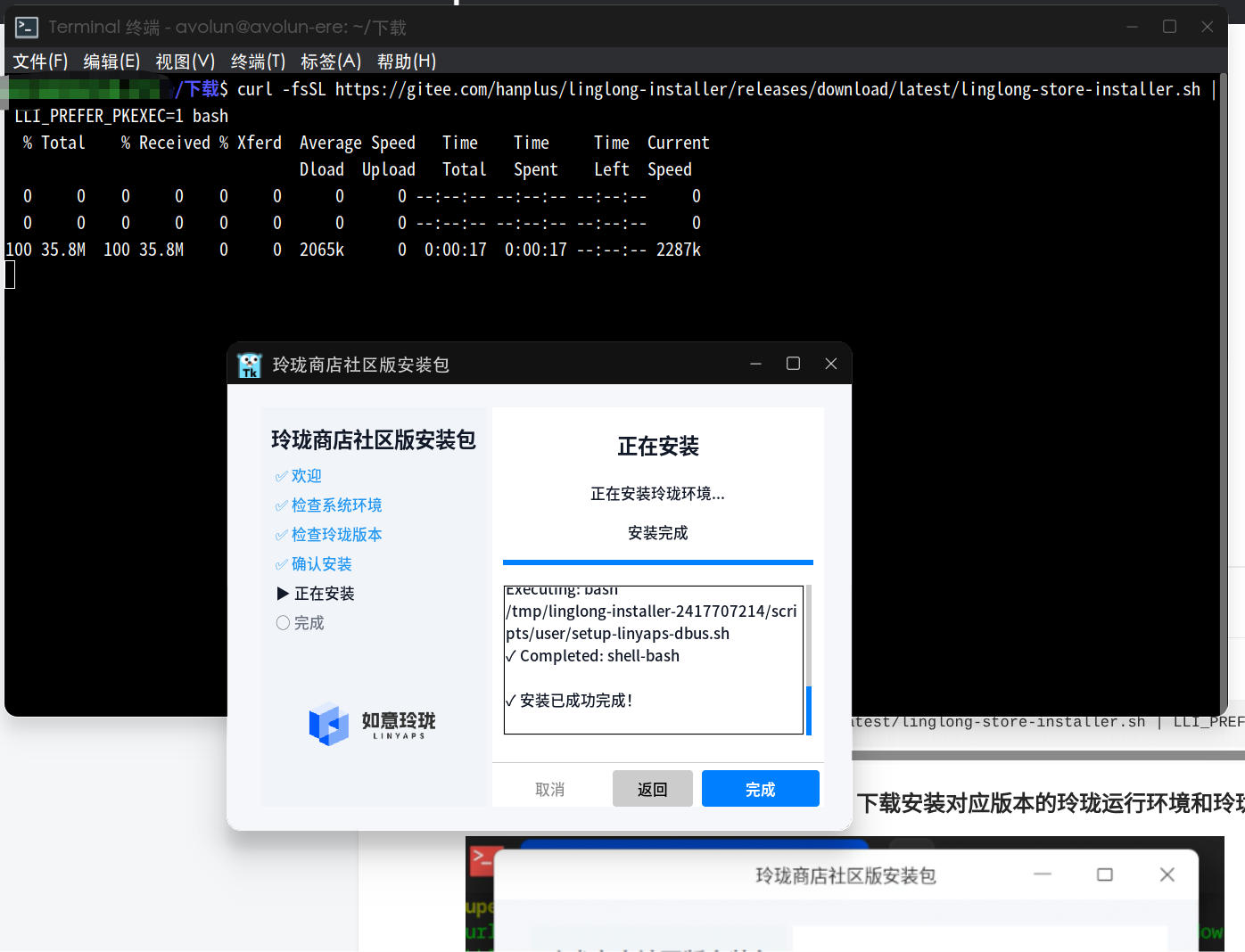Click the blue installation progress bar
The width and height of the screenshot is (1245, 952).
658,562
